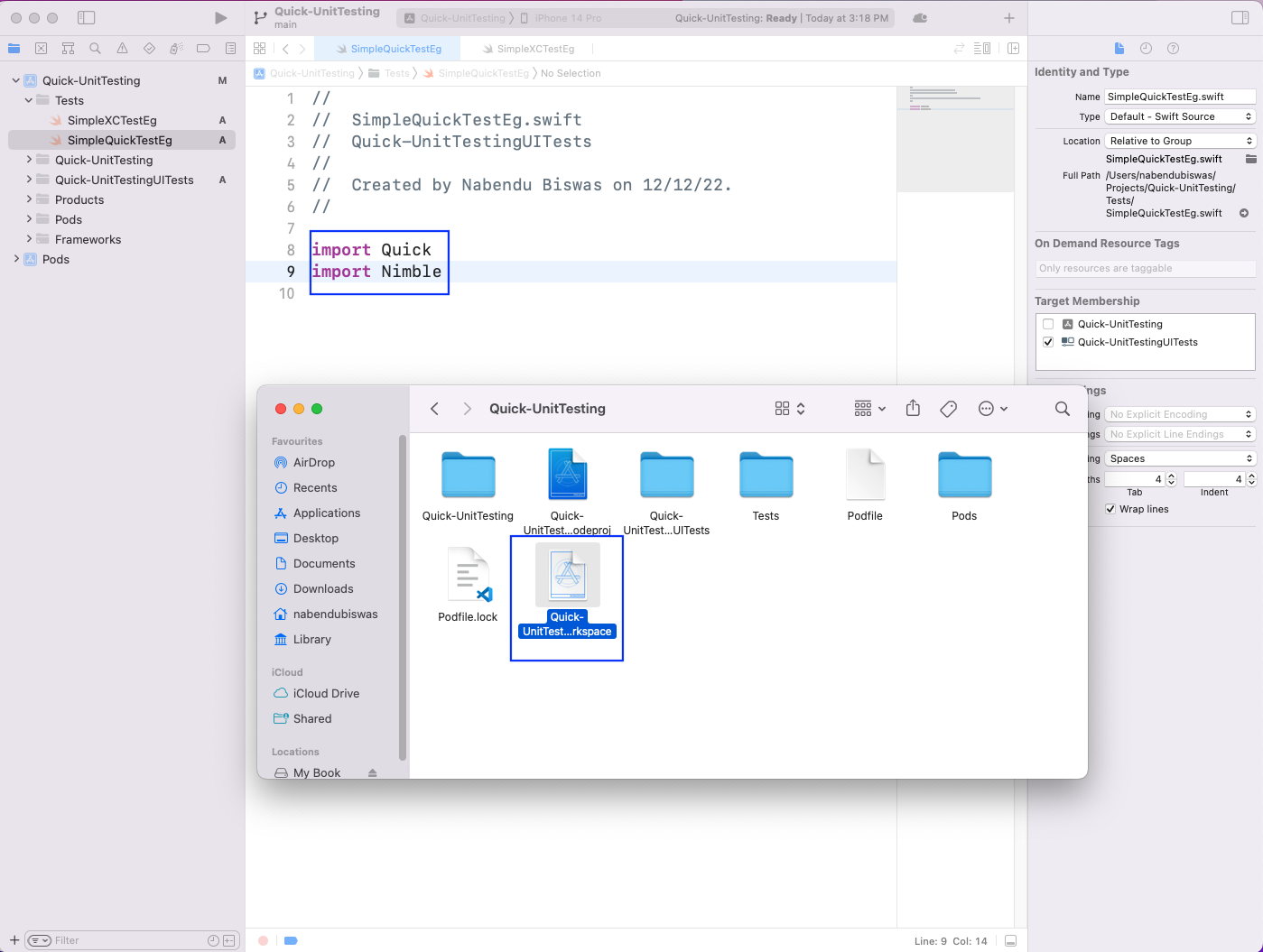The height and width of the screenshot is (952, 1263).
Task: Click the Xcode Cloud status icon
Action: 920,18
